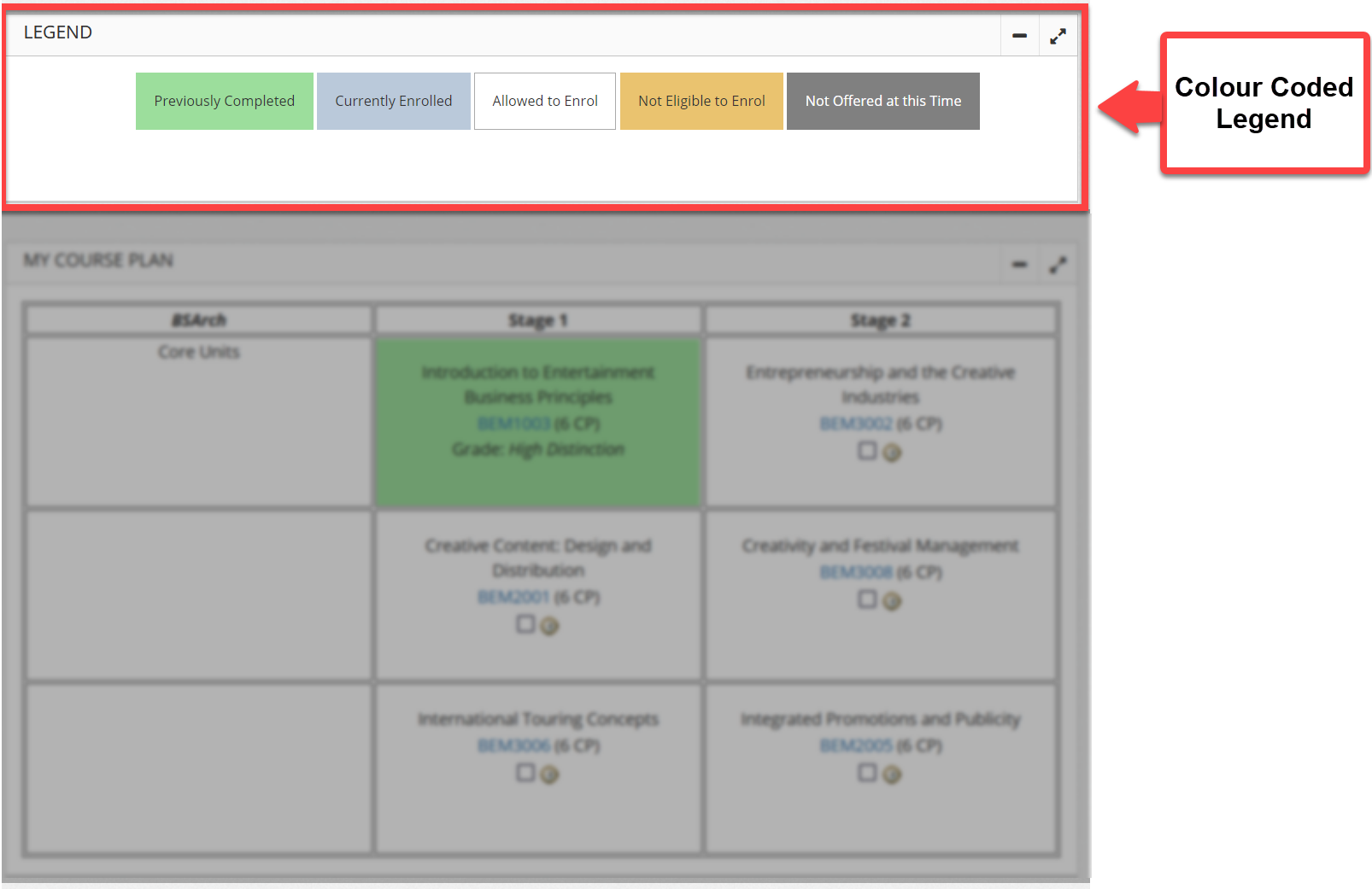1372x889 pixels.
Task: Collapse the Legend panel with minus button
Action: pyautogui.click(x=1019, y=36)
